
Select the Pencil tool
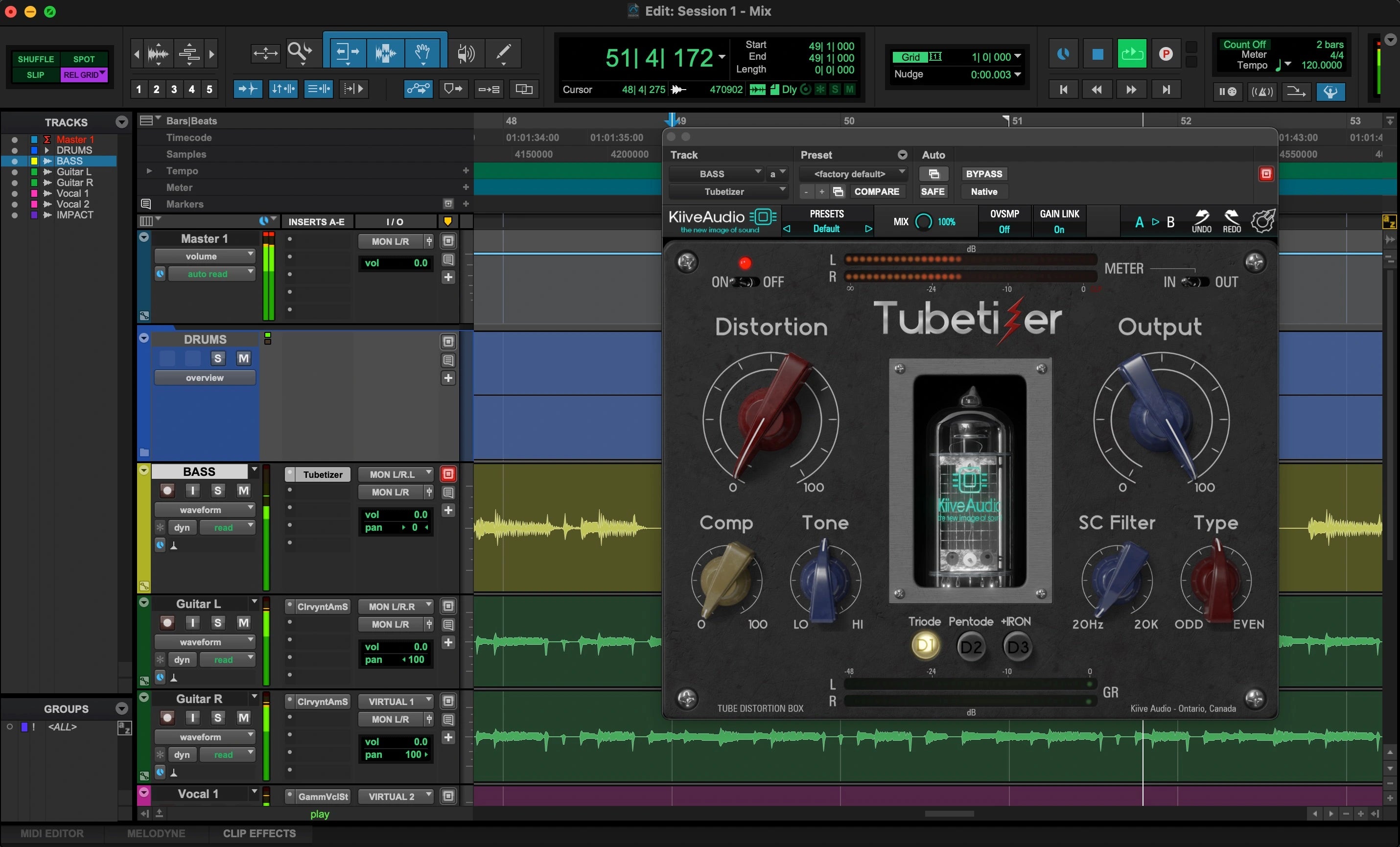click(x=503, y=53)
